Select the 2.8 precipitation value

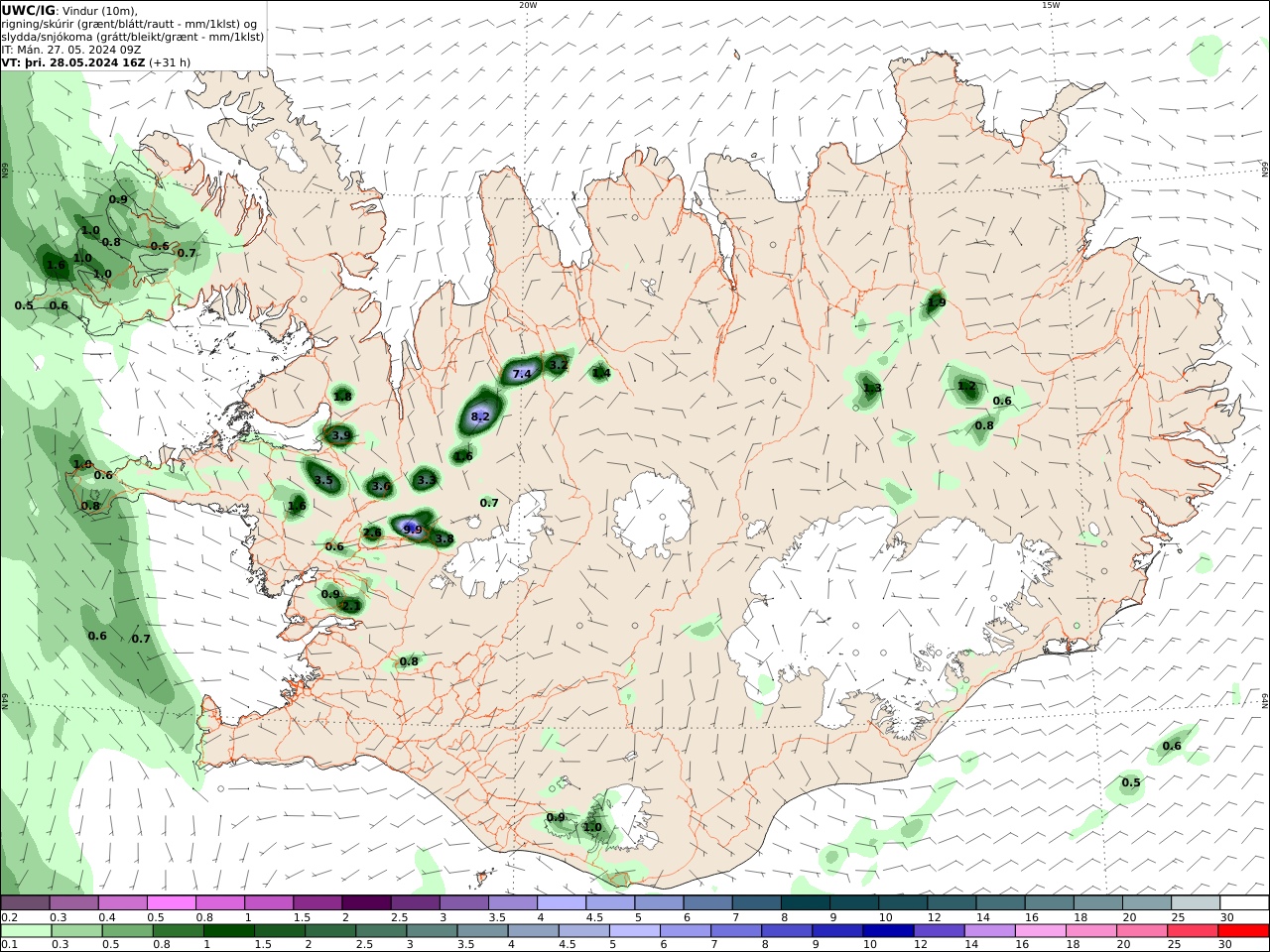(372, 534)
